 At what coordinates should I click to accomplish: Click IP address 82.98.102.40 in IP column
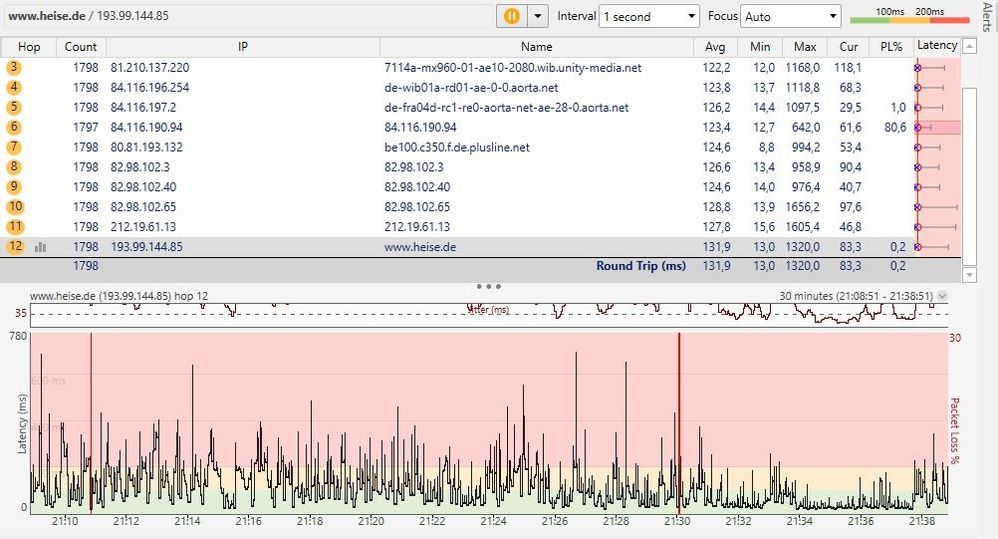[143, 187]
